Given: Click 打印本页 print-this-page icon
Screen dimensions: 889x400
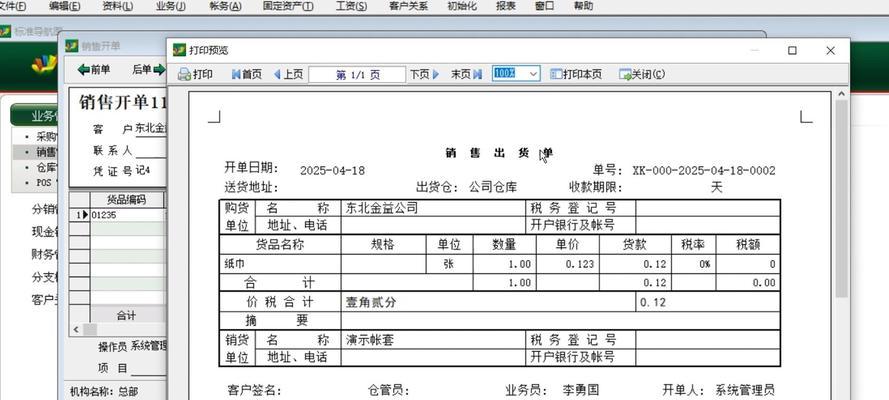Looking at the screenshot, I should click(556, 74).
